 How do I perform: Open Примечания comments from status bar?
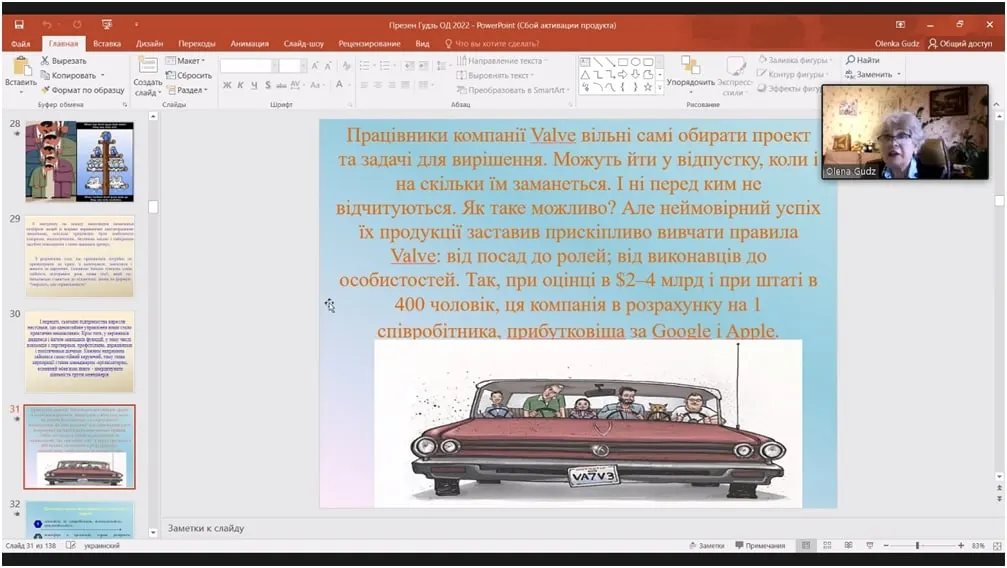coord(760,546)
